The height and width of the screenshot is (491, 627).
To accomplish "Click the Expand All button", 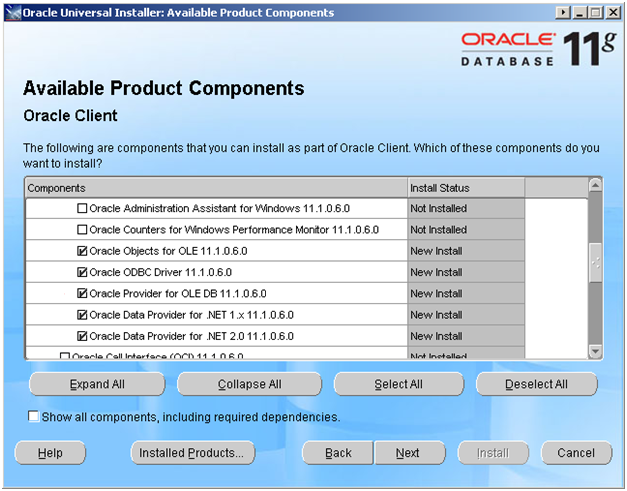I will click(x=97, y=384).
